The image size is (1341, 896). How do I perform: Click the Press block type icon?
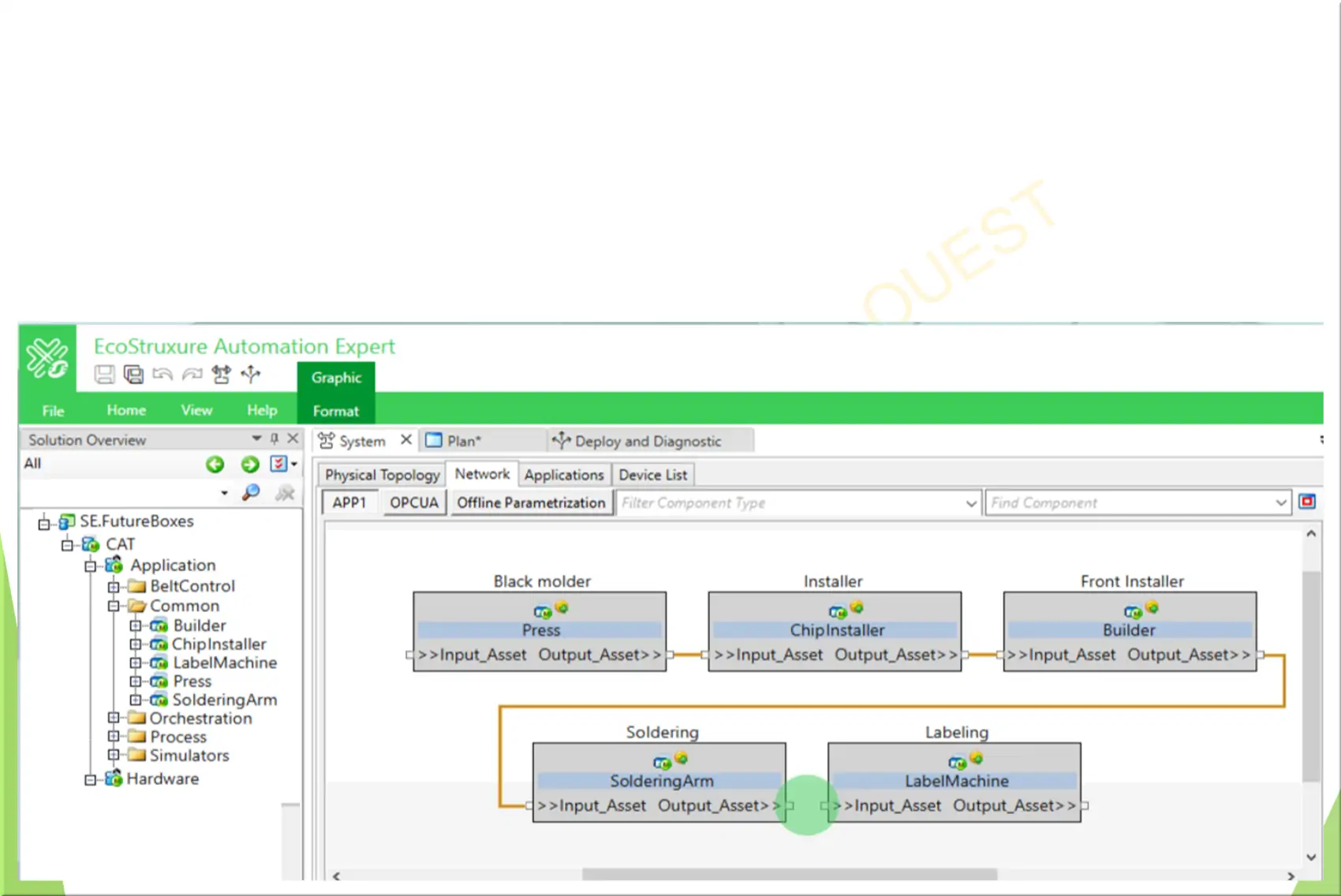(543, 611)
